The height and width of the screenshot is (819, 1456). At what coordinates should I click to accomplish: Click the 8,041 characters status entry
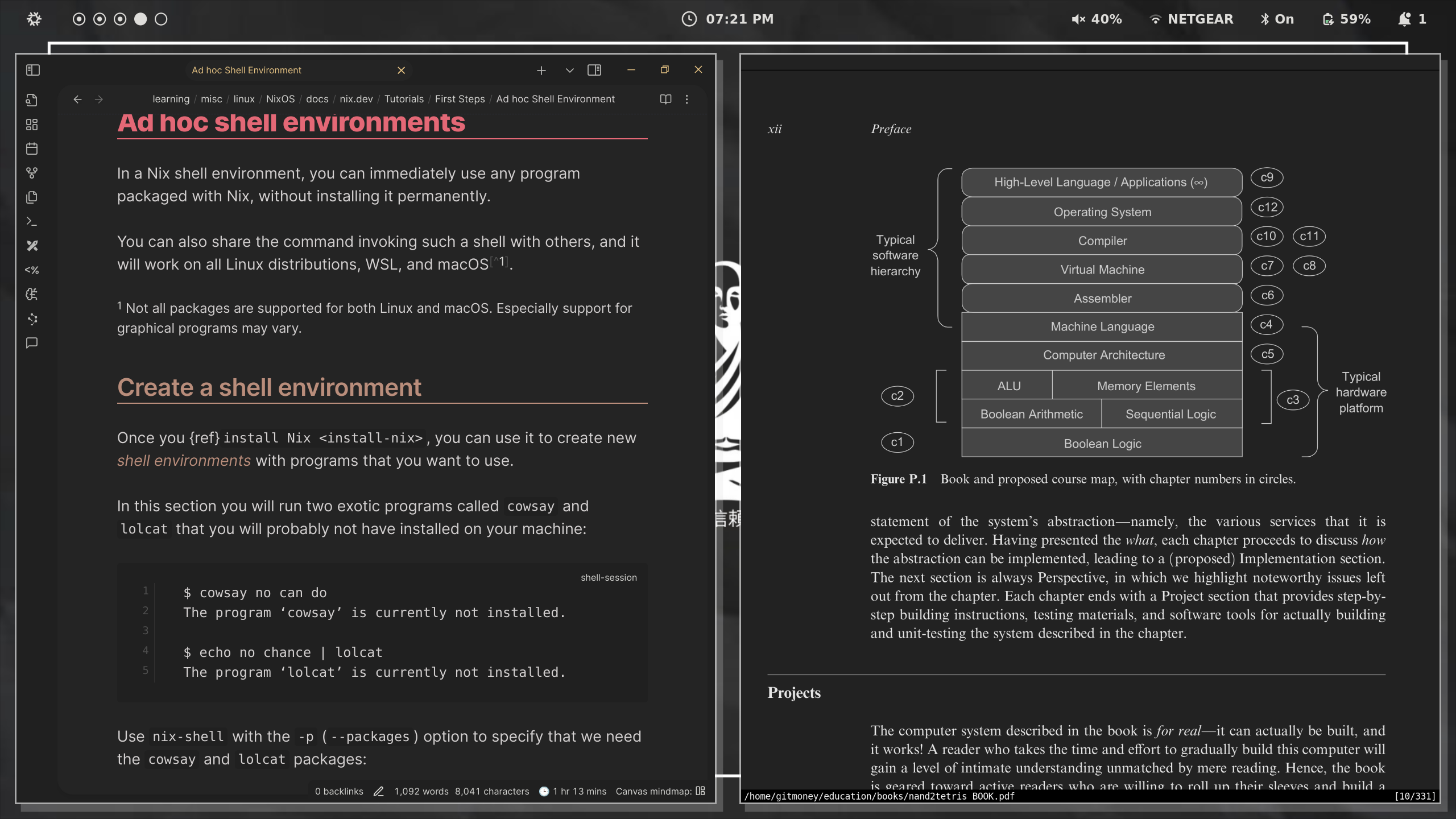tap(492, 791)
